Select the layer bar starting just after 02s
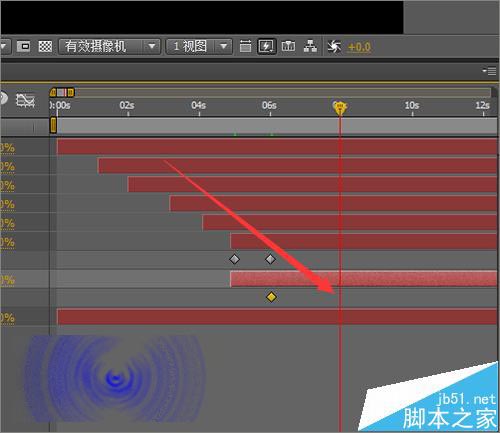The width and height of the screenshot is (500, 433). point(313,185)
